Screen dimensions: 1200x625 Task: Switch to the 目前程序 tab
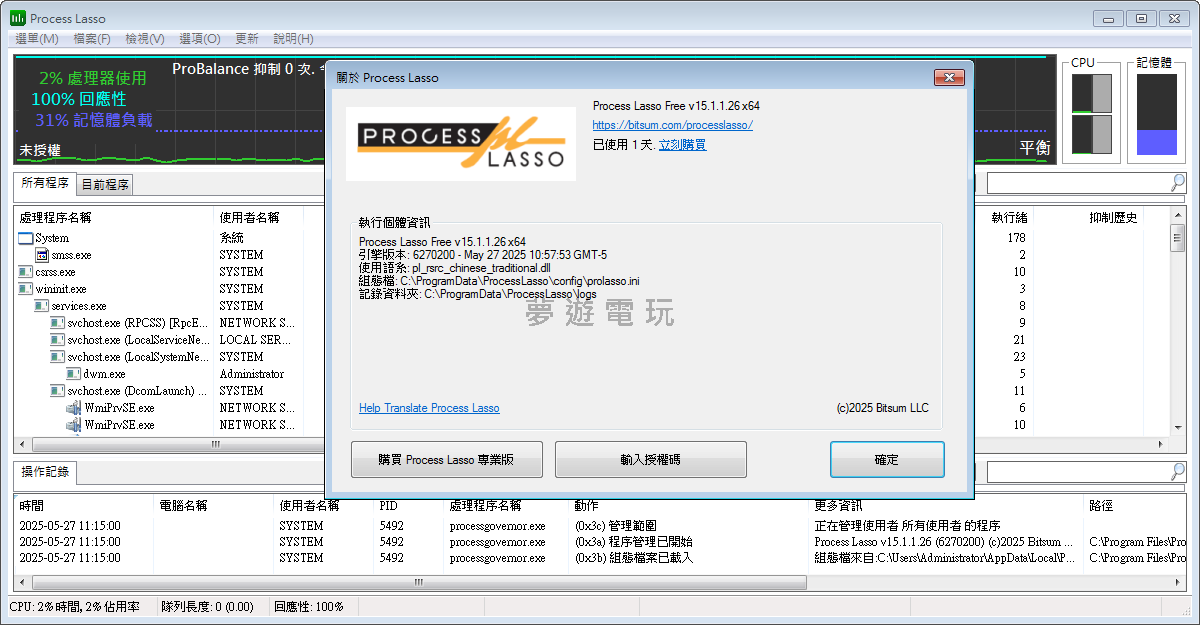tap(105, 185)
